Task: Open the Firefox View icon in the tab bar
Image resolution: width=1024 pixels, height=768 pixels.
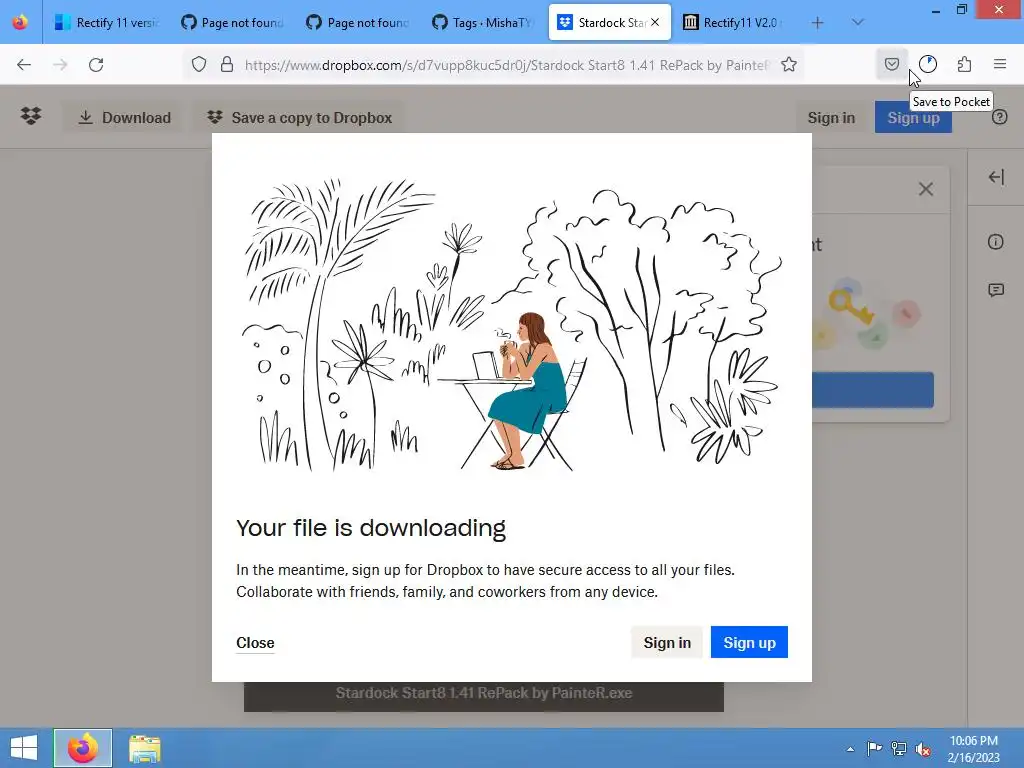Action: (x=20, y=22)
